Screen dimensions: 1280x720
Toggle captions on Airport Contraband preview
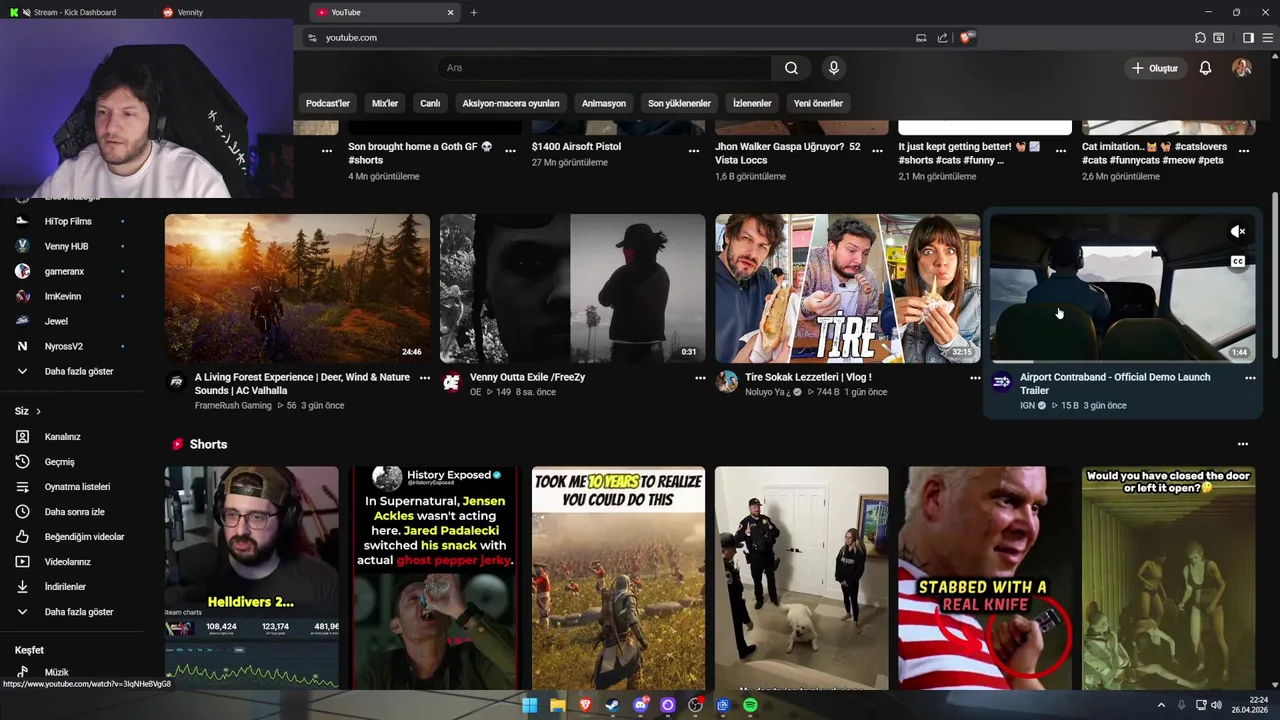click(x=1238, y=262)
